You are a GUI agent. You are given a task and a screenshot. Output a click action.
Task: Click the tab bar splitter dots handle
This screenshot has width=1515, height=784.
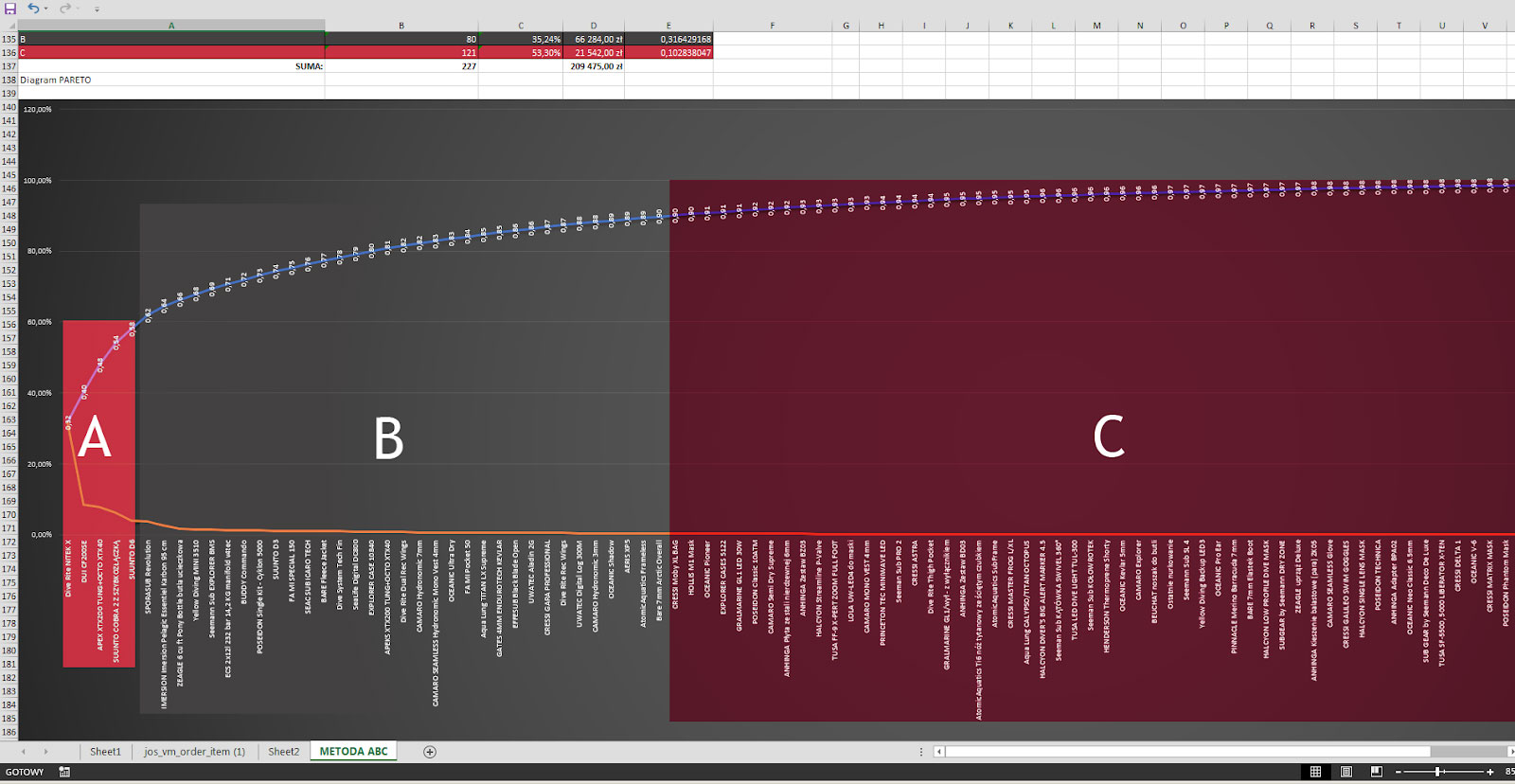click(x=920, y=752)
